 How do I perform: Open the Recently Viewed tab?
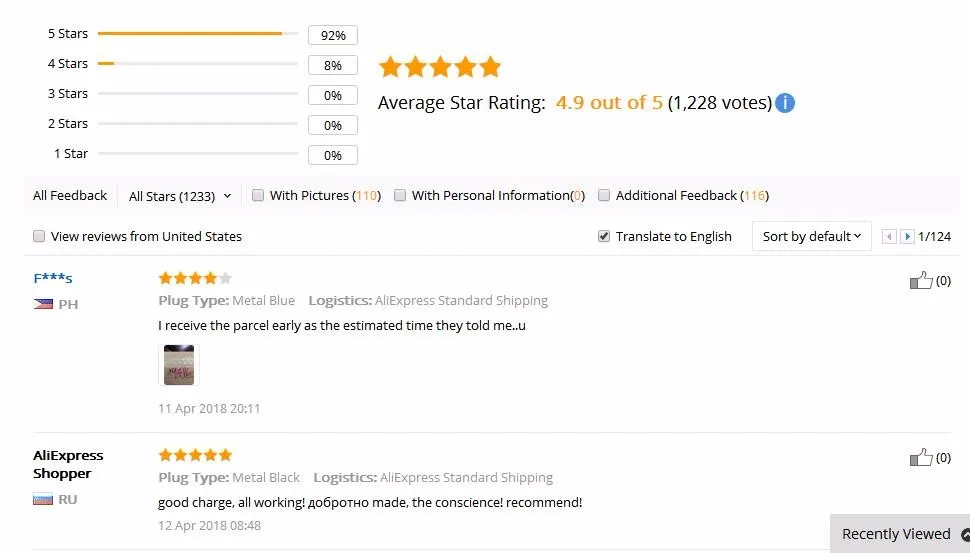click(x=896, y=534)
